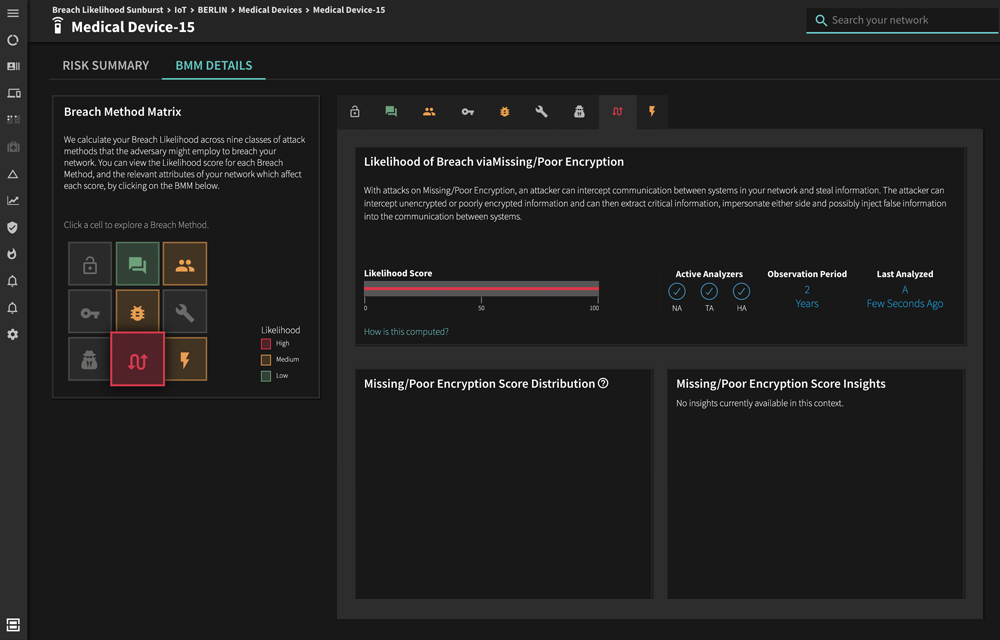Open the red encryption tab in detail strip
This screenshot has height=640, width=1000.
[617, 112]
